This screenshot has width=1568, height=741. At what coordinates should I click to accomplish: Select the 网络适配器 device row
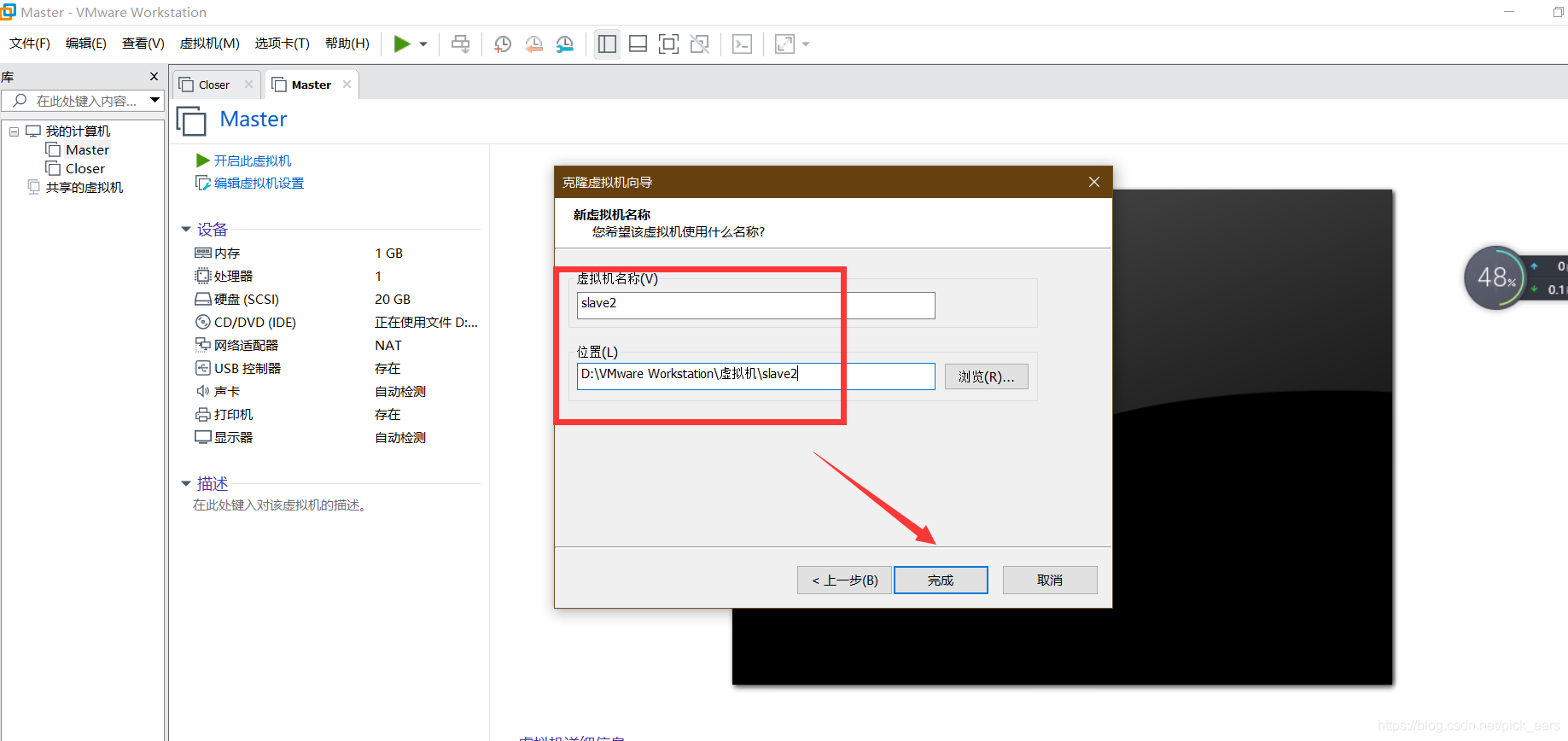(x=336, y=346)
